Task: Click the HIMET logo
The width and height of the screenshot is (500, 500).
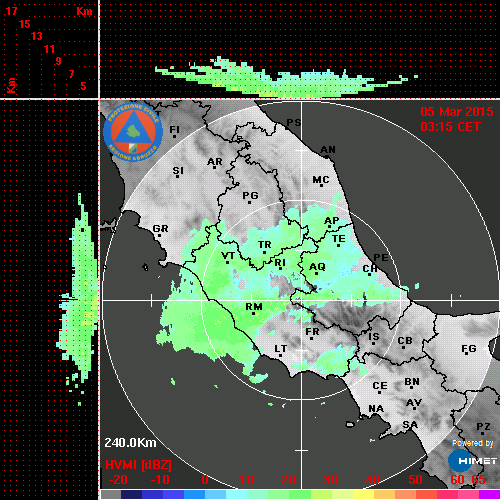Action: (472, 461)
